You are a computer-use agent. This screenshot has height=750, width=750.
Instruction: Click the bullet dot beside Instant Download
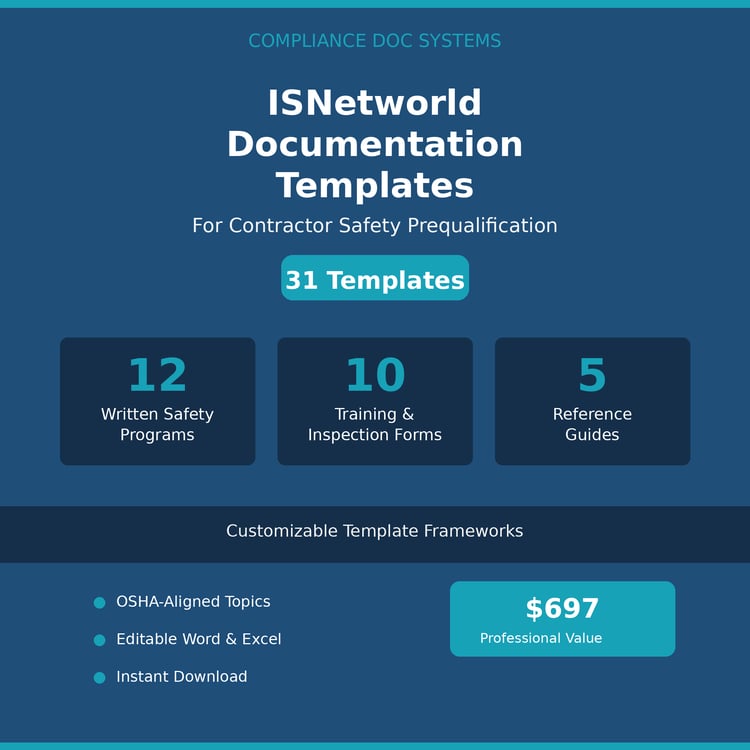coord(99,677)
